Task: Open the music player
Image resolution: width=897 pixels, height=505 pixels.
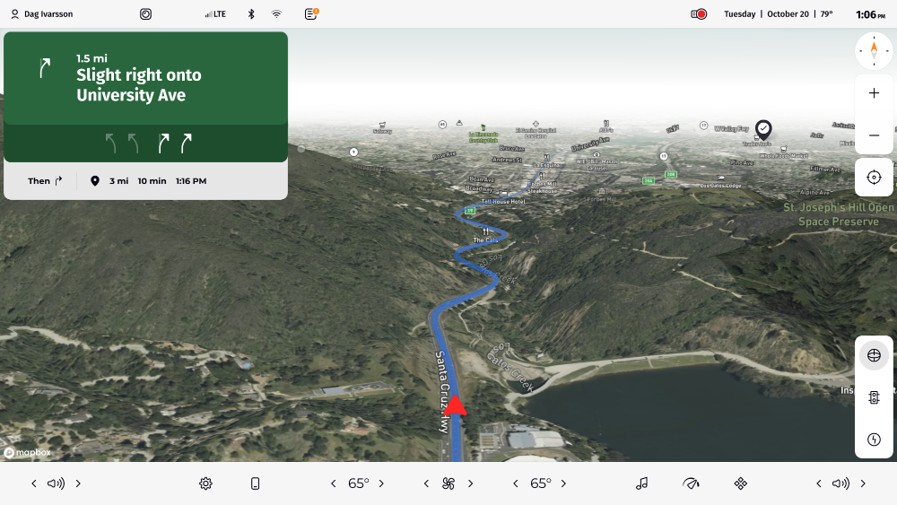Action: [x=642, y=484]
